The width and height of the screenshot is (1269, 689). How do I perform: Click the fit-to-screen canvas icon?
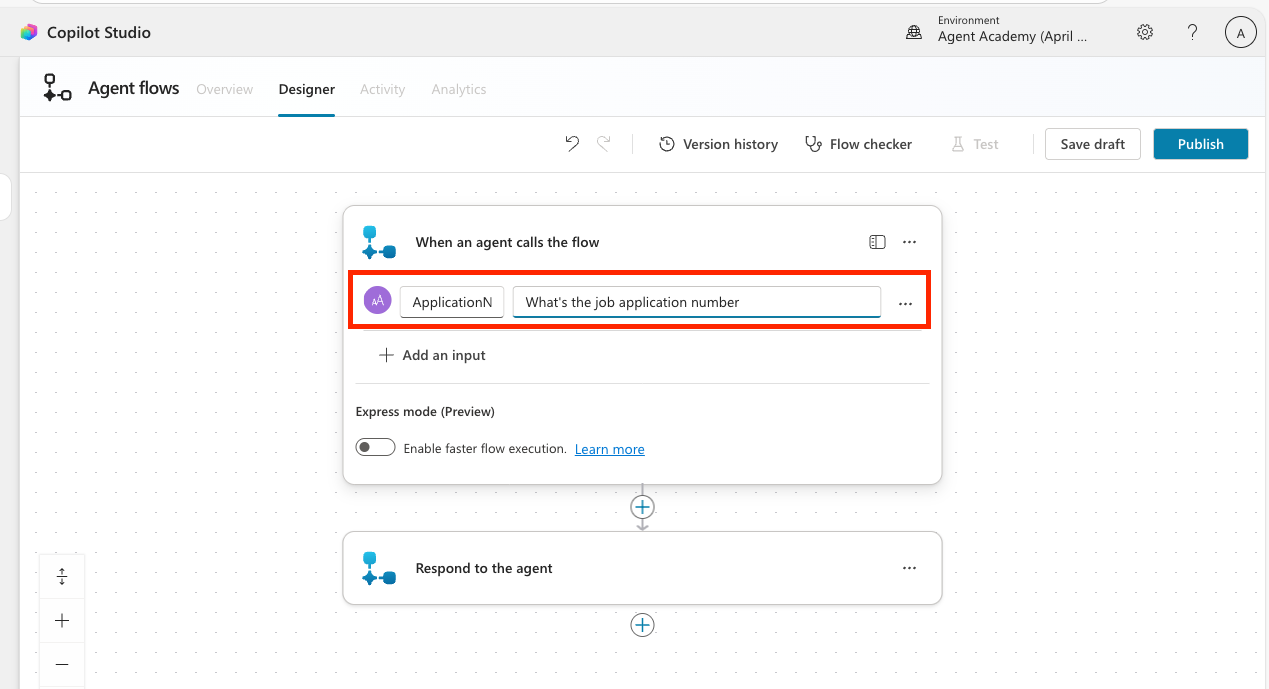pyautogui.click(x=62, y=576)
